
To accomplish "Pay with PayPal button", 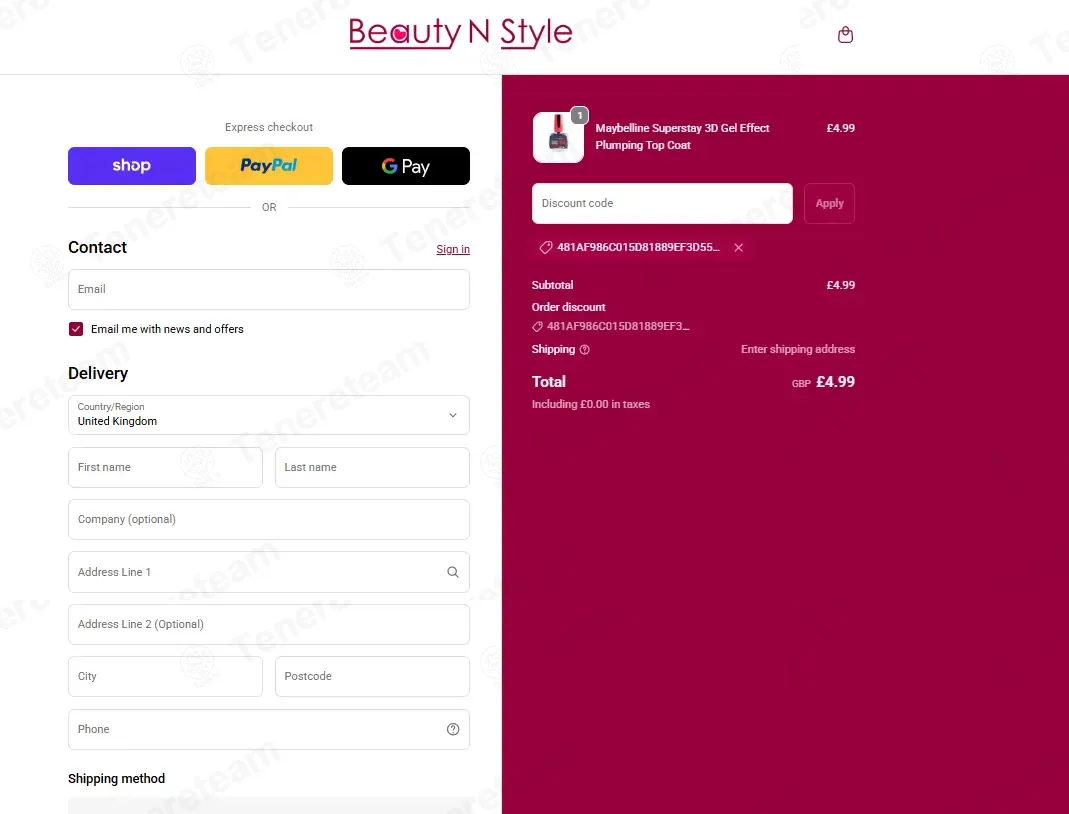I will tap(269, 166).
